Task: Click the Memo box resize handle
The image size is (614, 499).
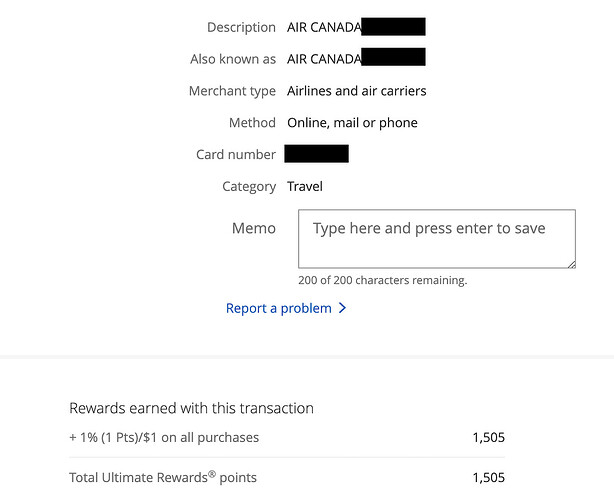Action: (570, 263)
